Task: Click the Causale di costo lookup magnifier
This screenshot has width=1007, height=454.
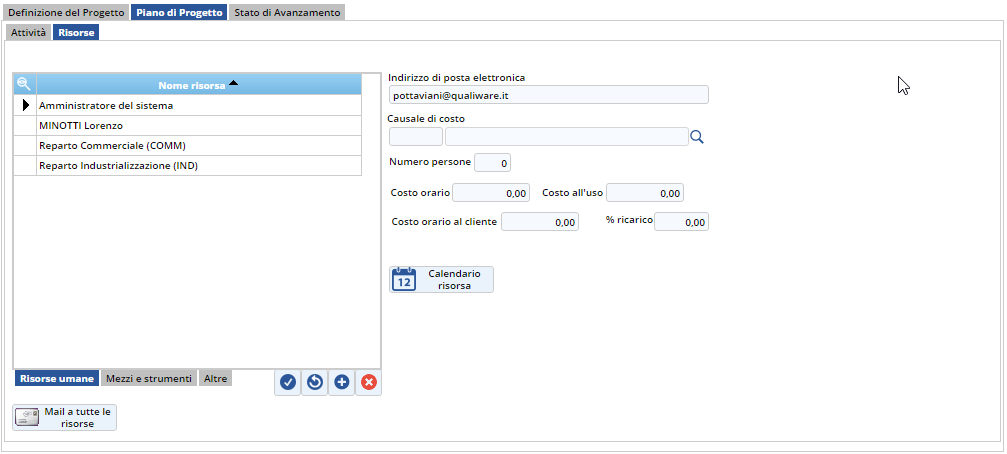Action: click(x=697, y=138)
